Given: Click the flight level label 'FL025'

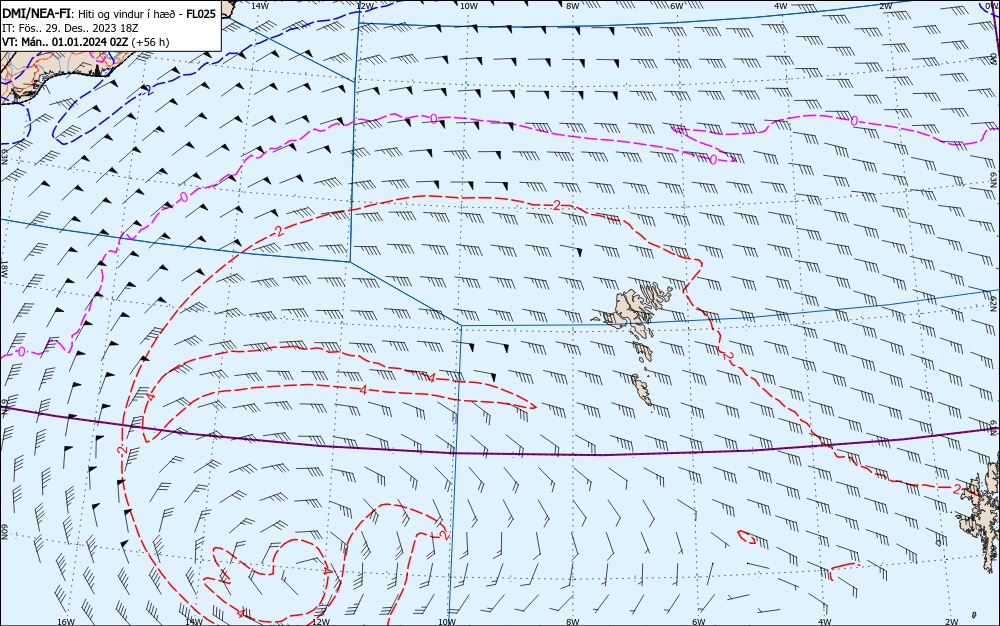Looking at the screenshot, I should click(201, 14).
